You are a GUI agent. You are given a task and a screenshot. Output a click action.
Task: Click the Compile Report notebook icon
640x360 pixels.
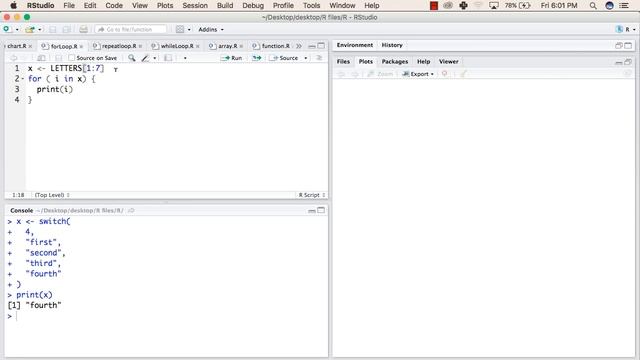(x=168, y=58)
